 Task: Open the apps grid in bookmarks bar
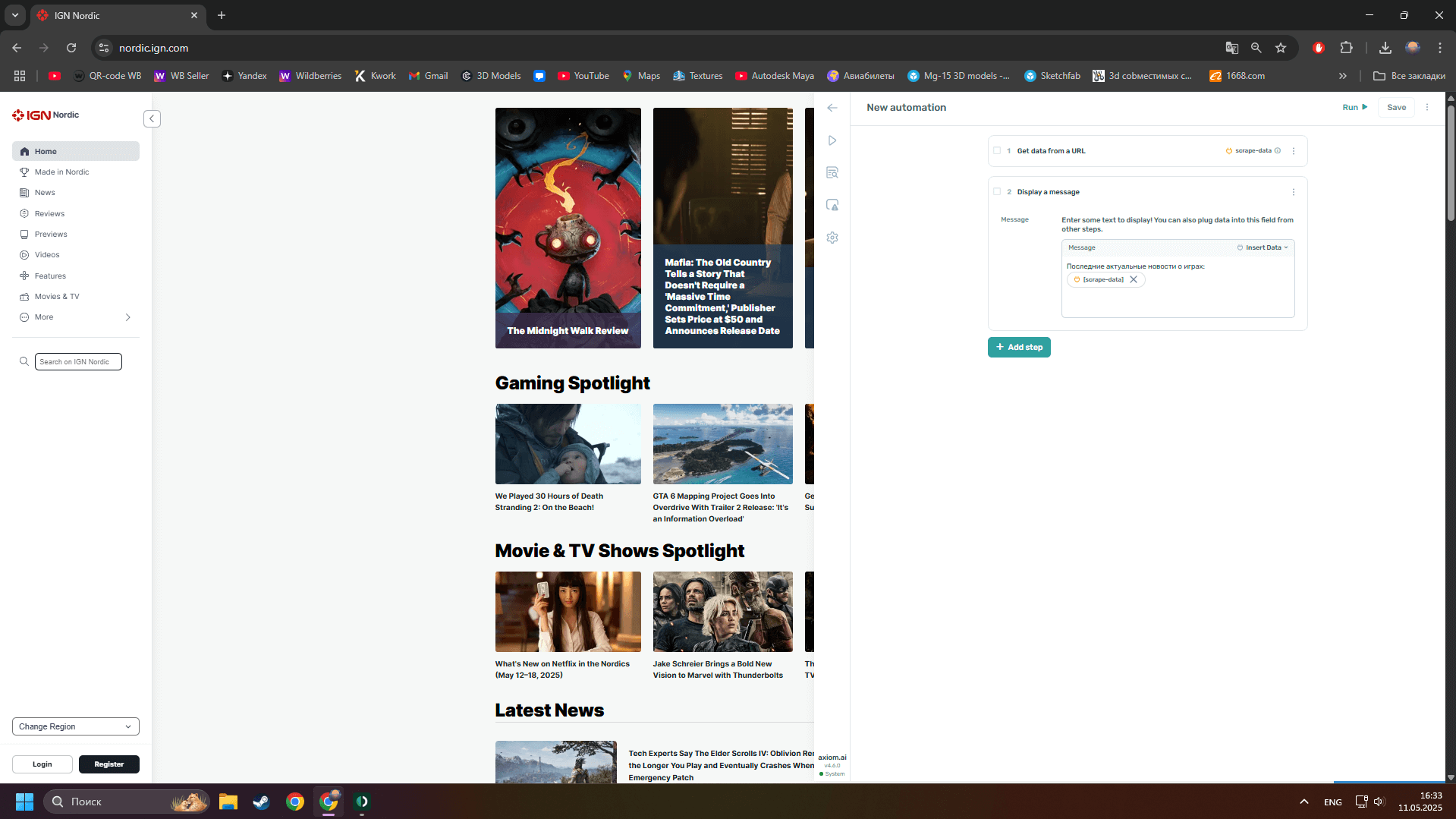point(20,76)
